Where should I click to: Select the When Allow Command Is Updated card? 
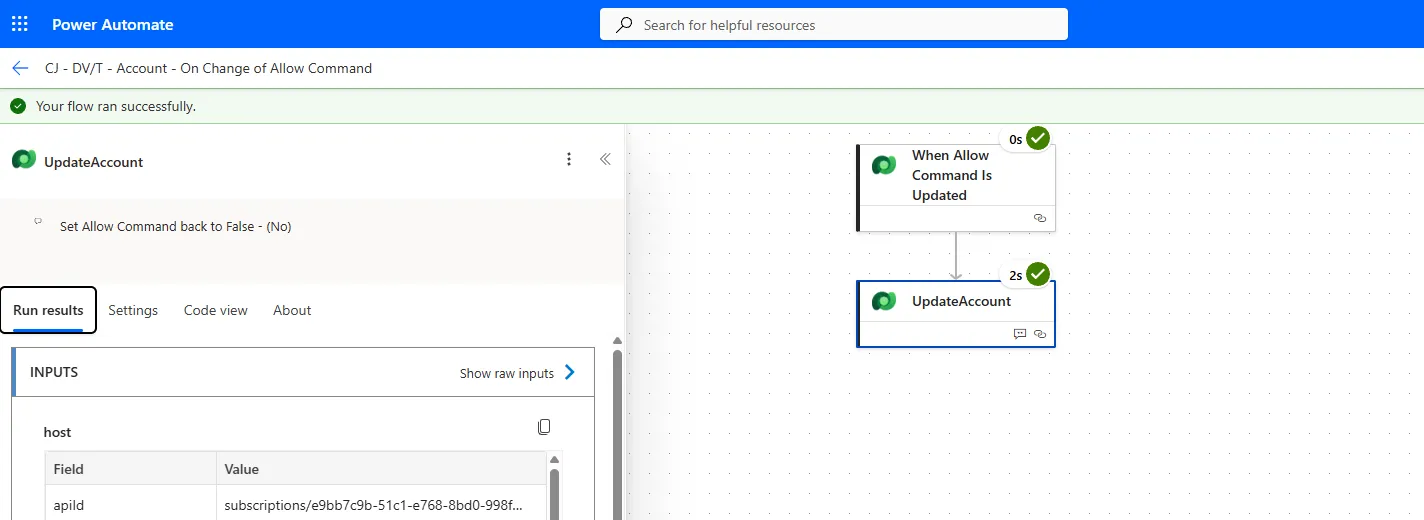coord(956,188)
